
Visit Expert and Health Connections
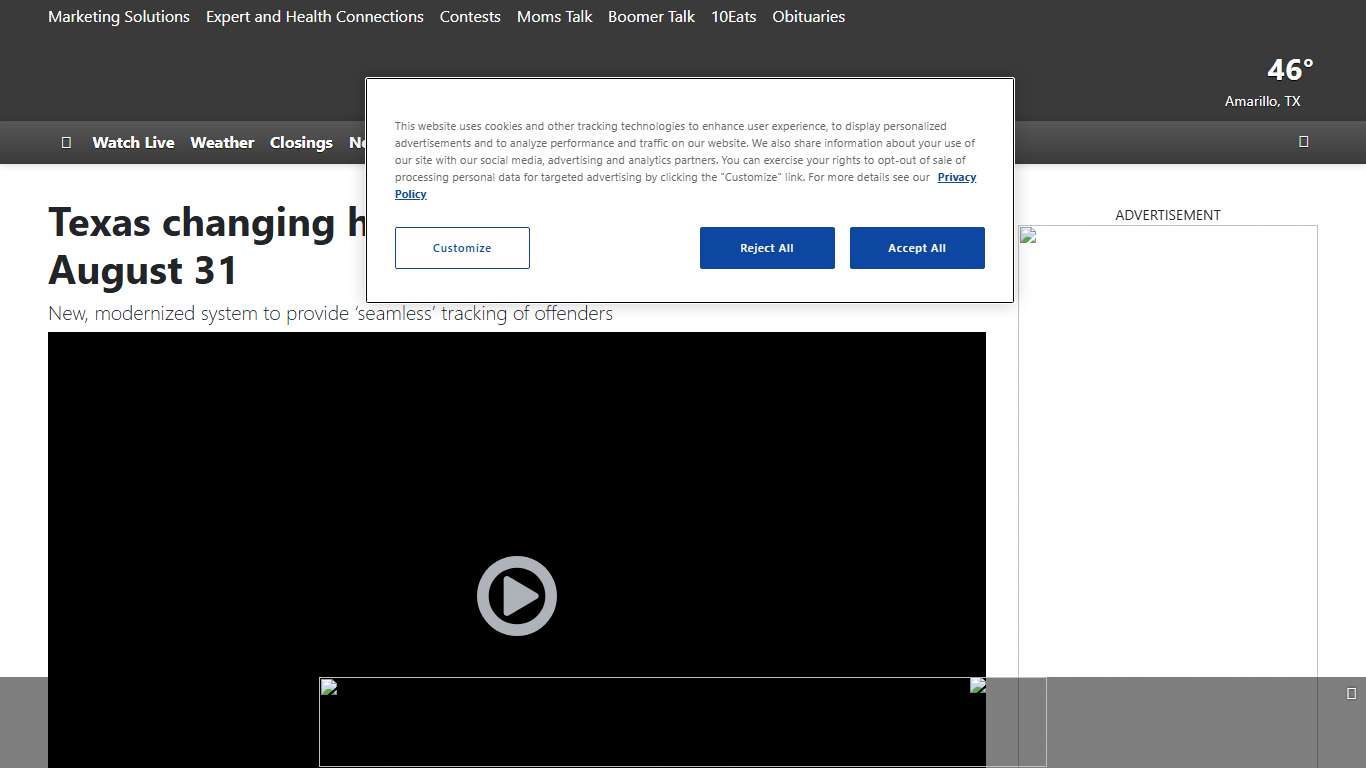click(314, 17)
